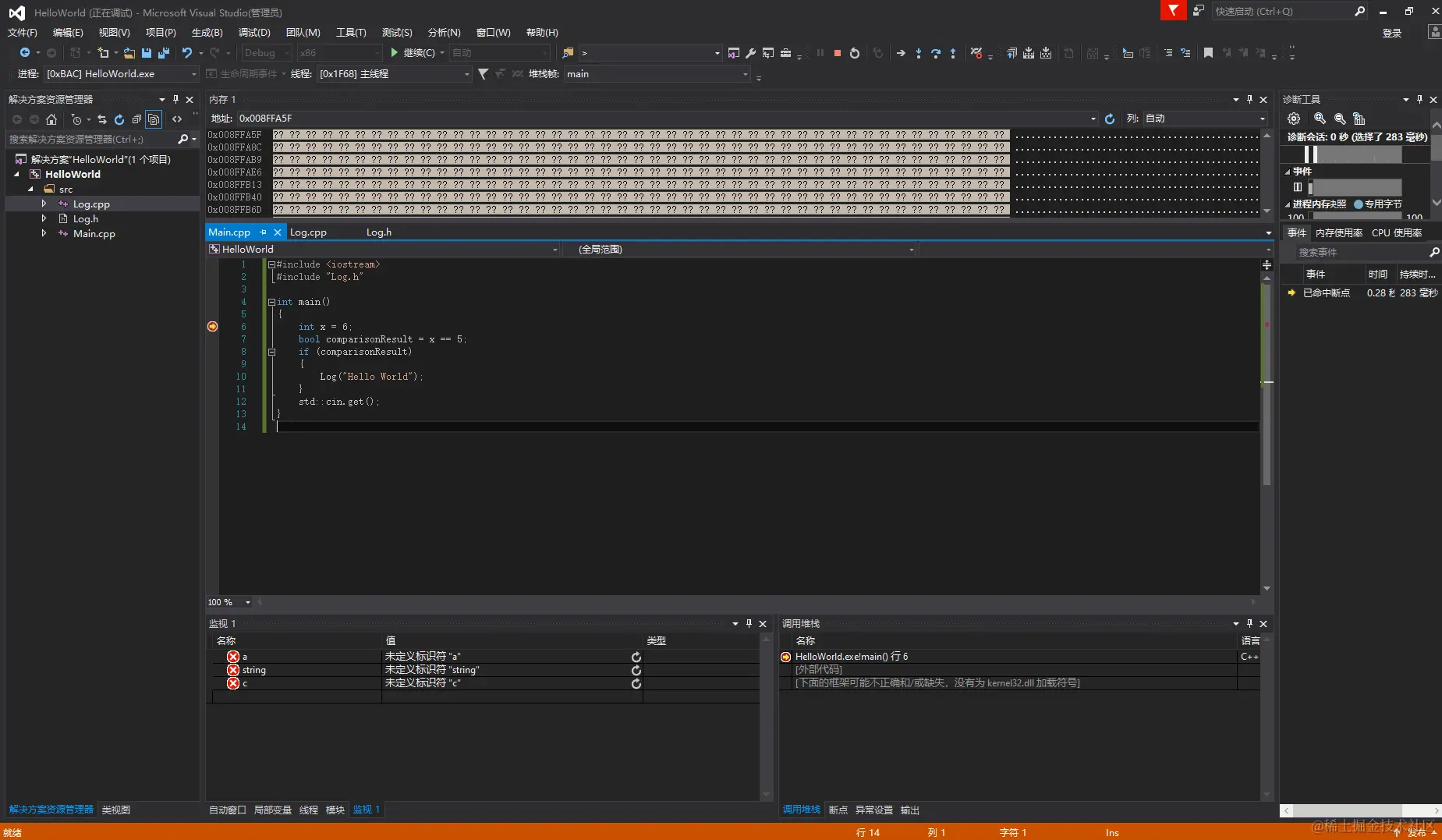Open the 类视图 tab

click(116, 810)
